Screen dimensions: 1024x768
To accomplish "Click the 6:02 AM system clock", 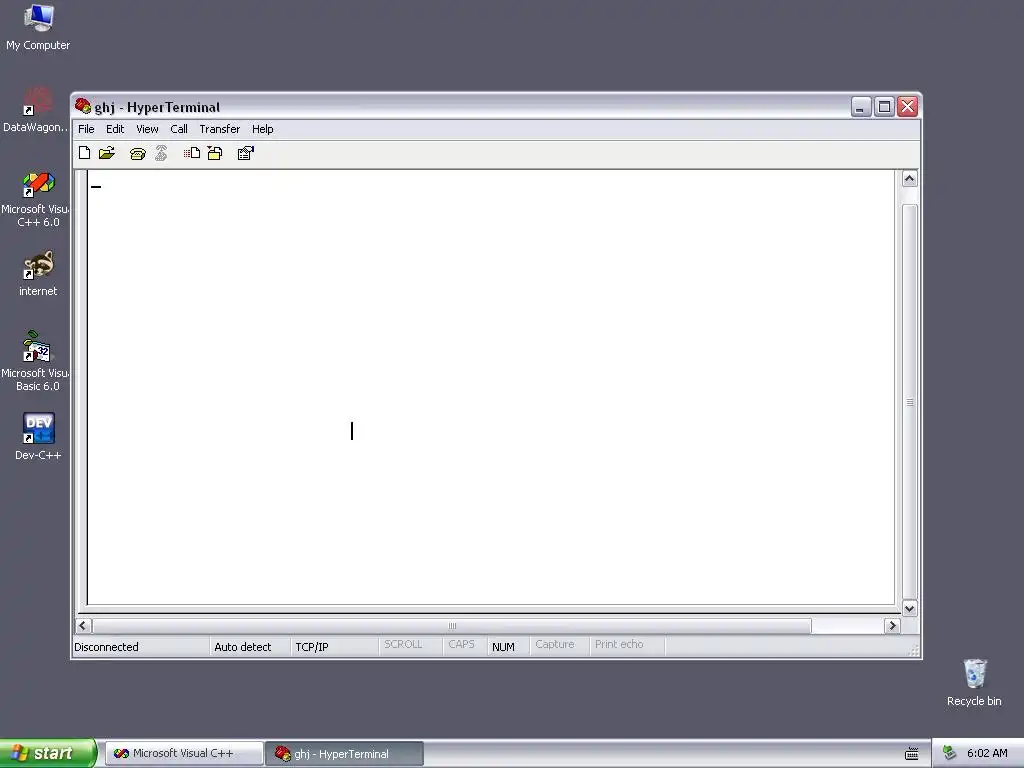I will [x=987, y=753].
